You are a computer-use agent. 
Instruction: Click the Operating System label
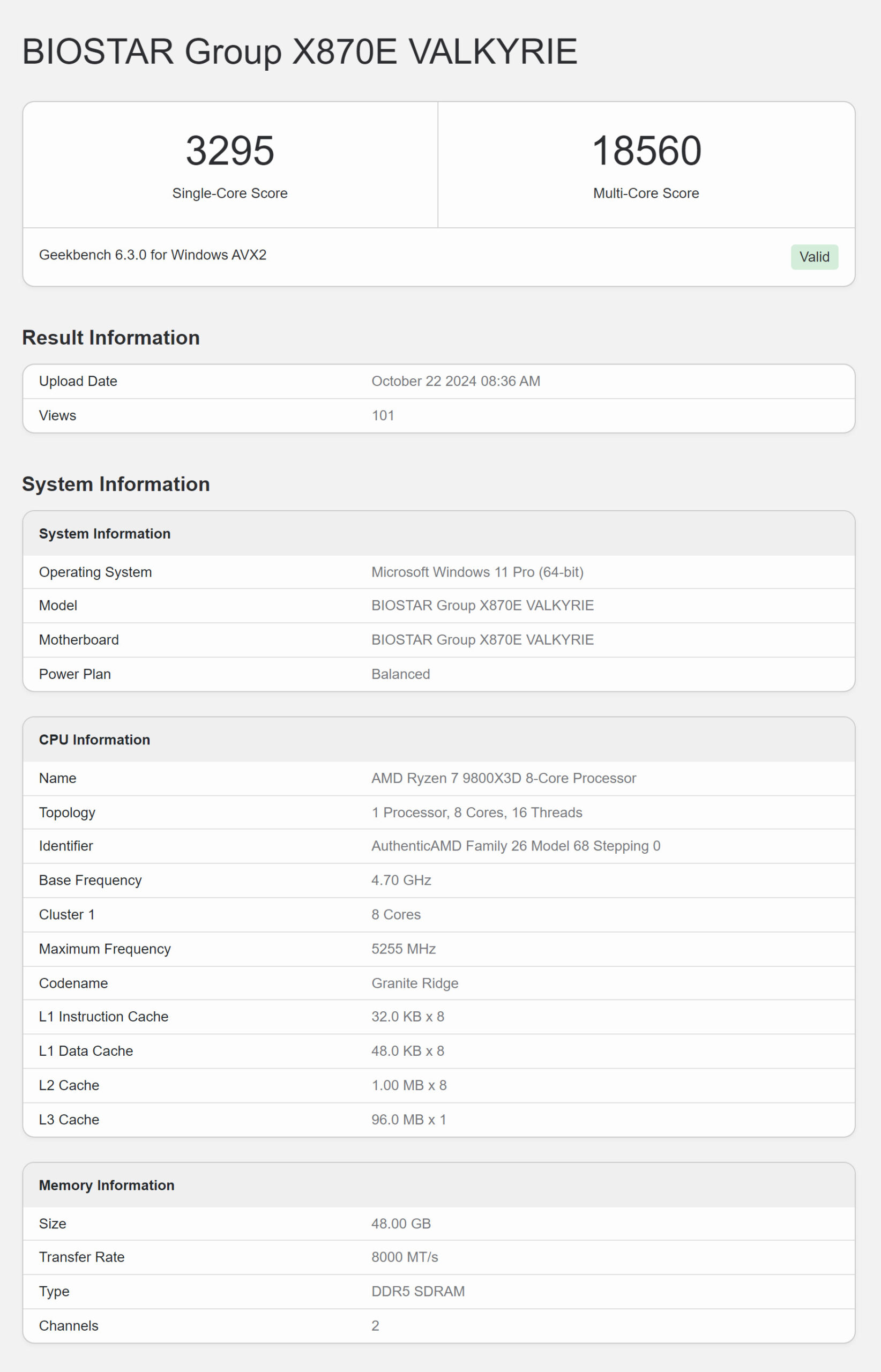point(95,572)
